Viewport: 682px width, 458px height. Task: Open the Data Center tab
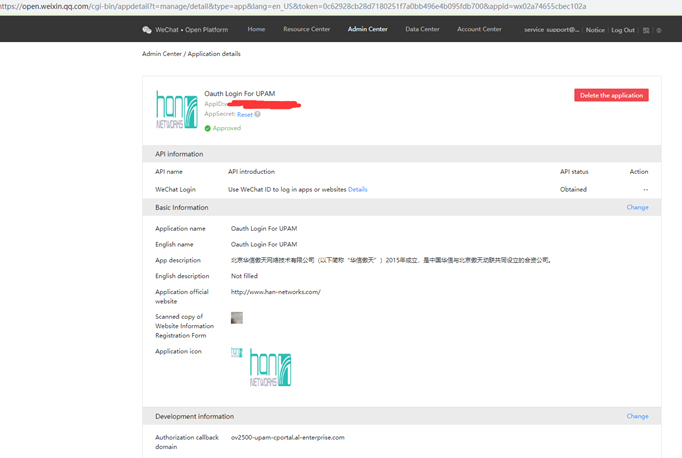422,29
